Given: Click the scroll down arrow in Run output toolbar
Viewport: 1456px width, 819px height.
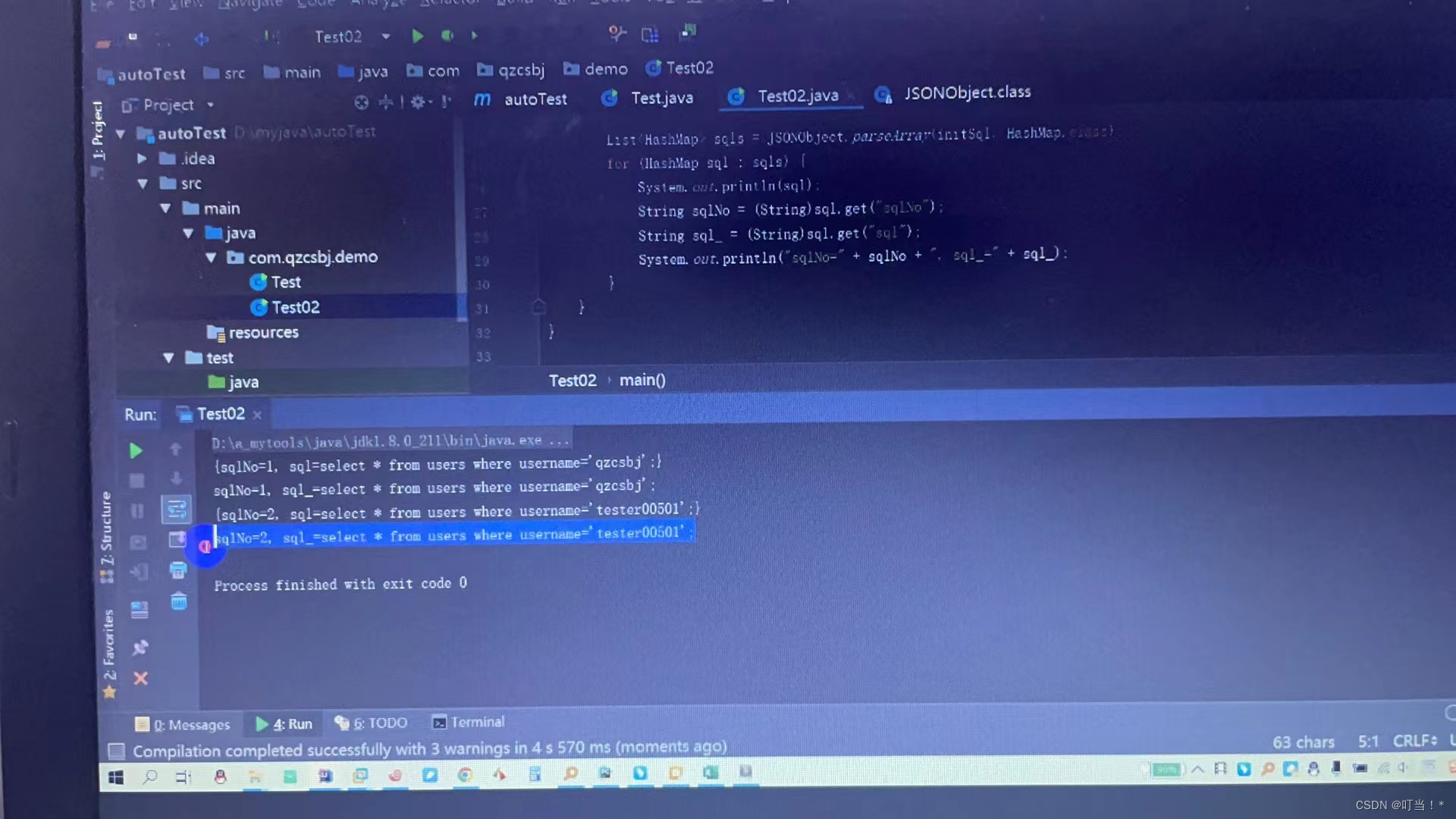Looking at the screenshot, I should pyautogui.click(x=176, y=479).
